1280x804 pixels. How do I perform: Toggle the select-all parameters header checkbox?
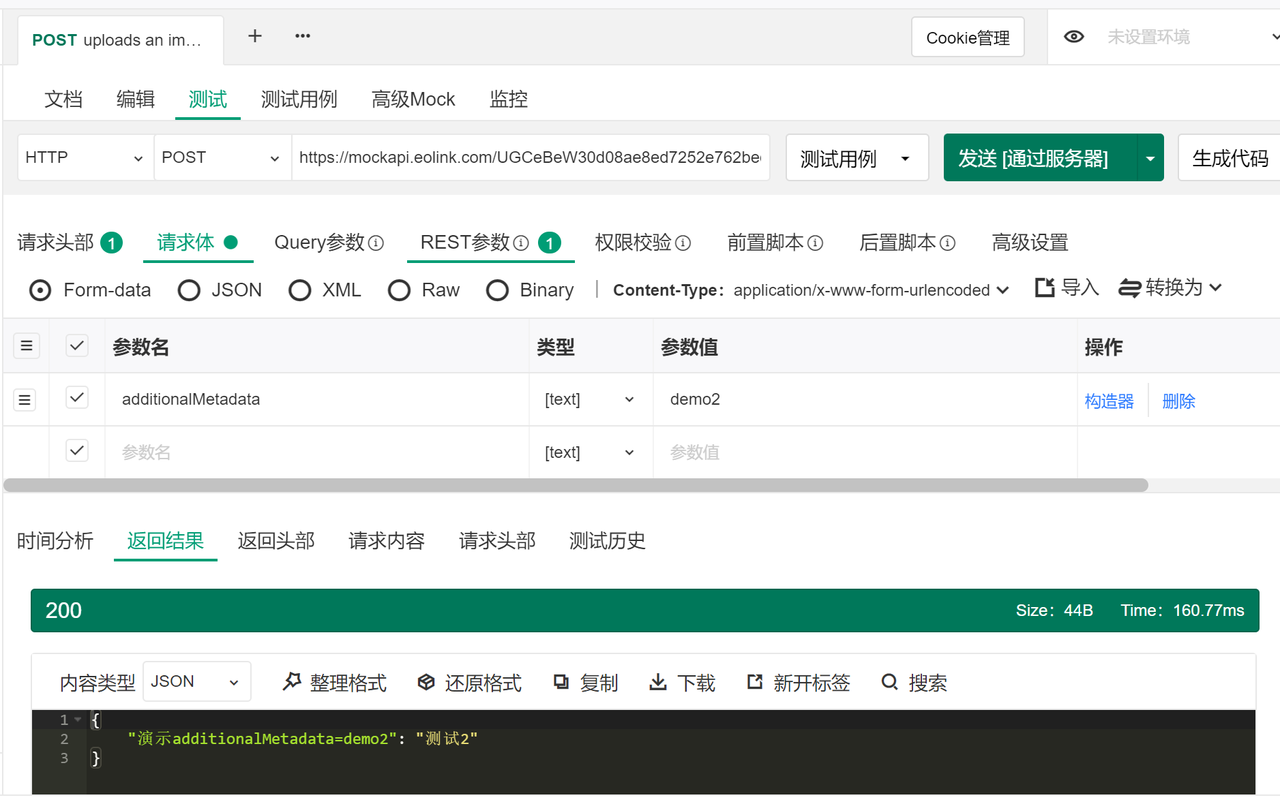pos(77,346)
